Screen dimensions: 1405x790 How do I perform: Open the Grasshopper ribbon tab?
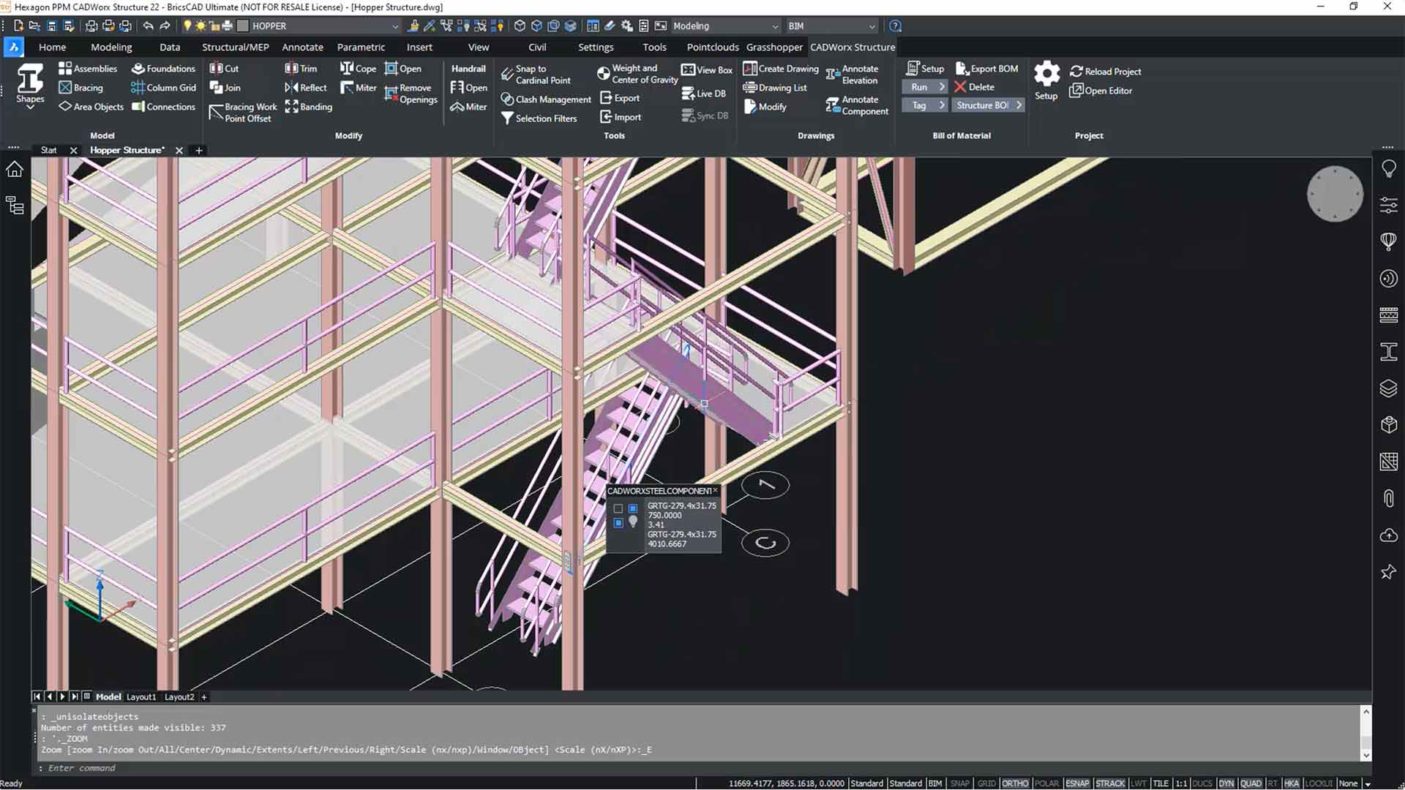tap(775, 47)
